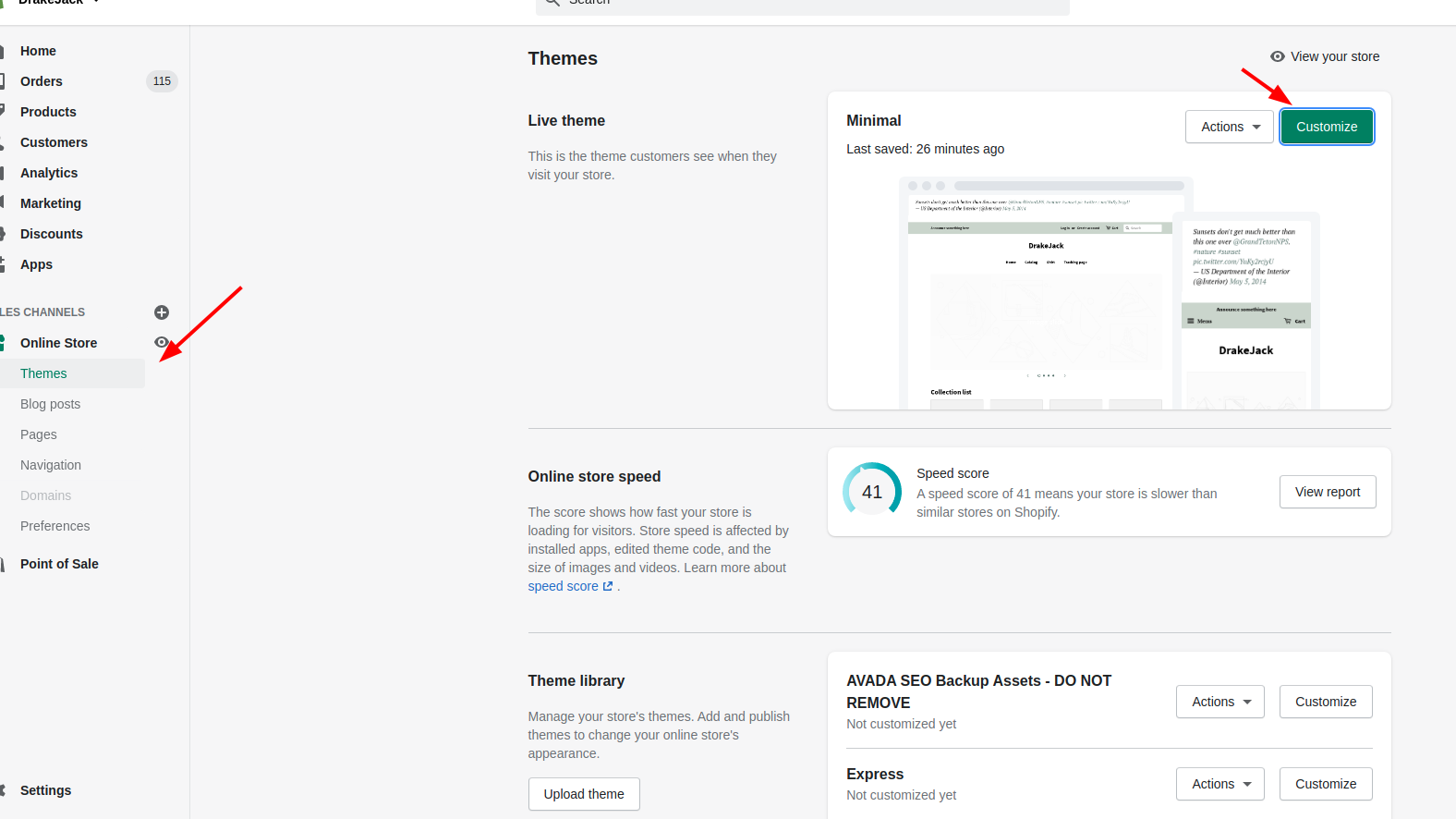
Task: Click the View report button
Action: coord(1327,492)
